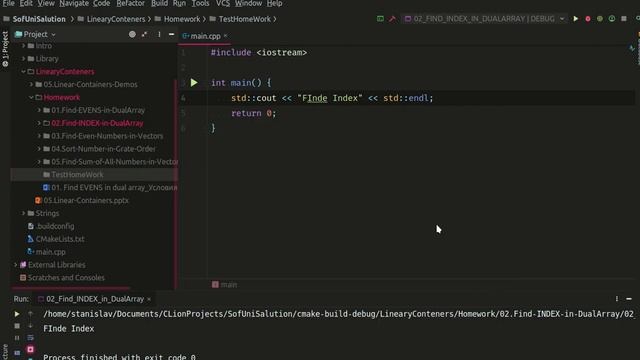Collapse the LinearyConteners folder

(x=23, y=72)
